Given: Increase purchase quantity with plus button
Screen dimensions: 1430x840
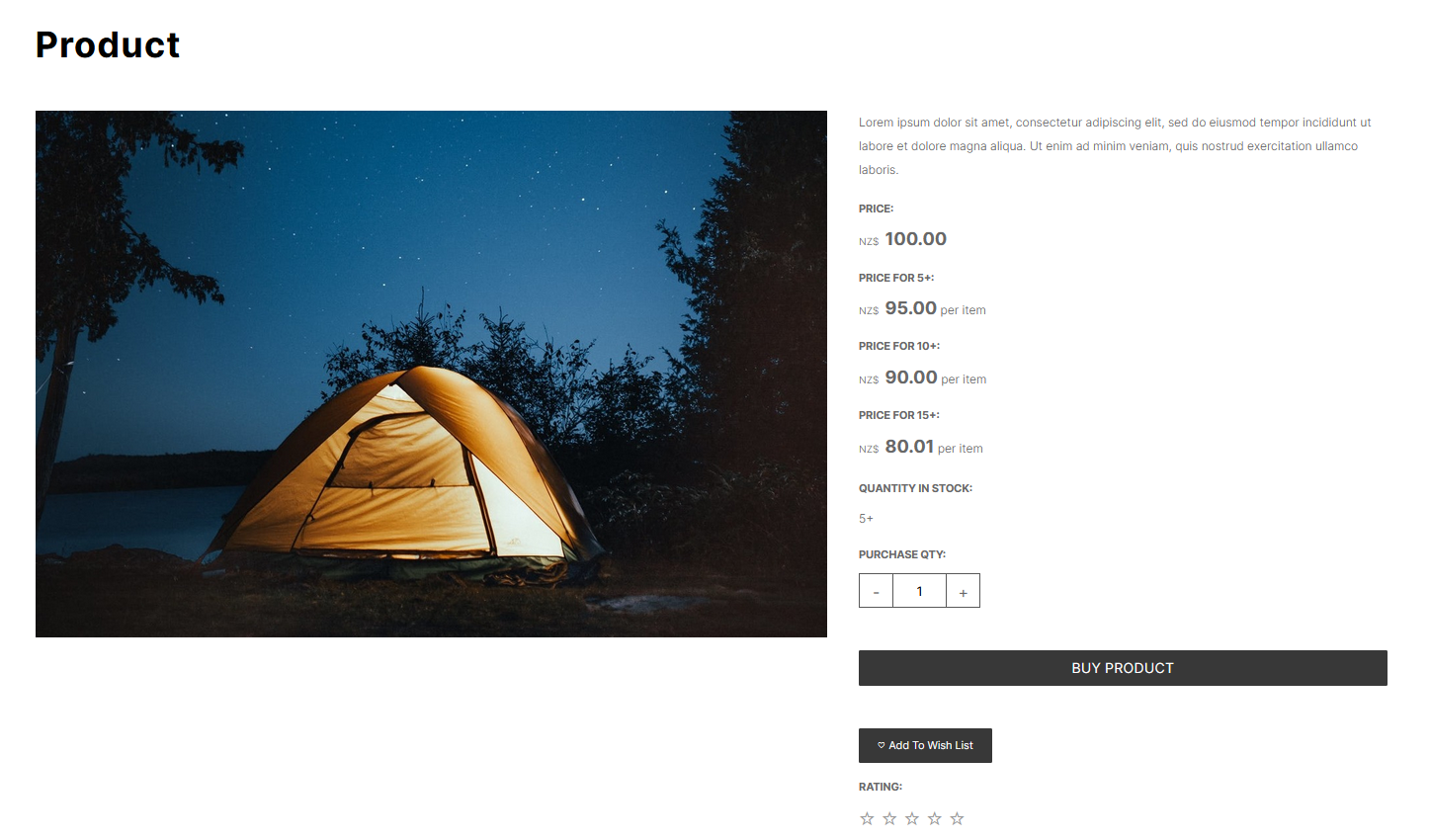Looking at the screenshot, I should pyautogui.click(x=964, y=591).
